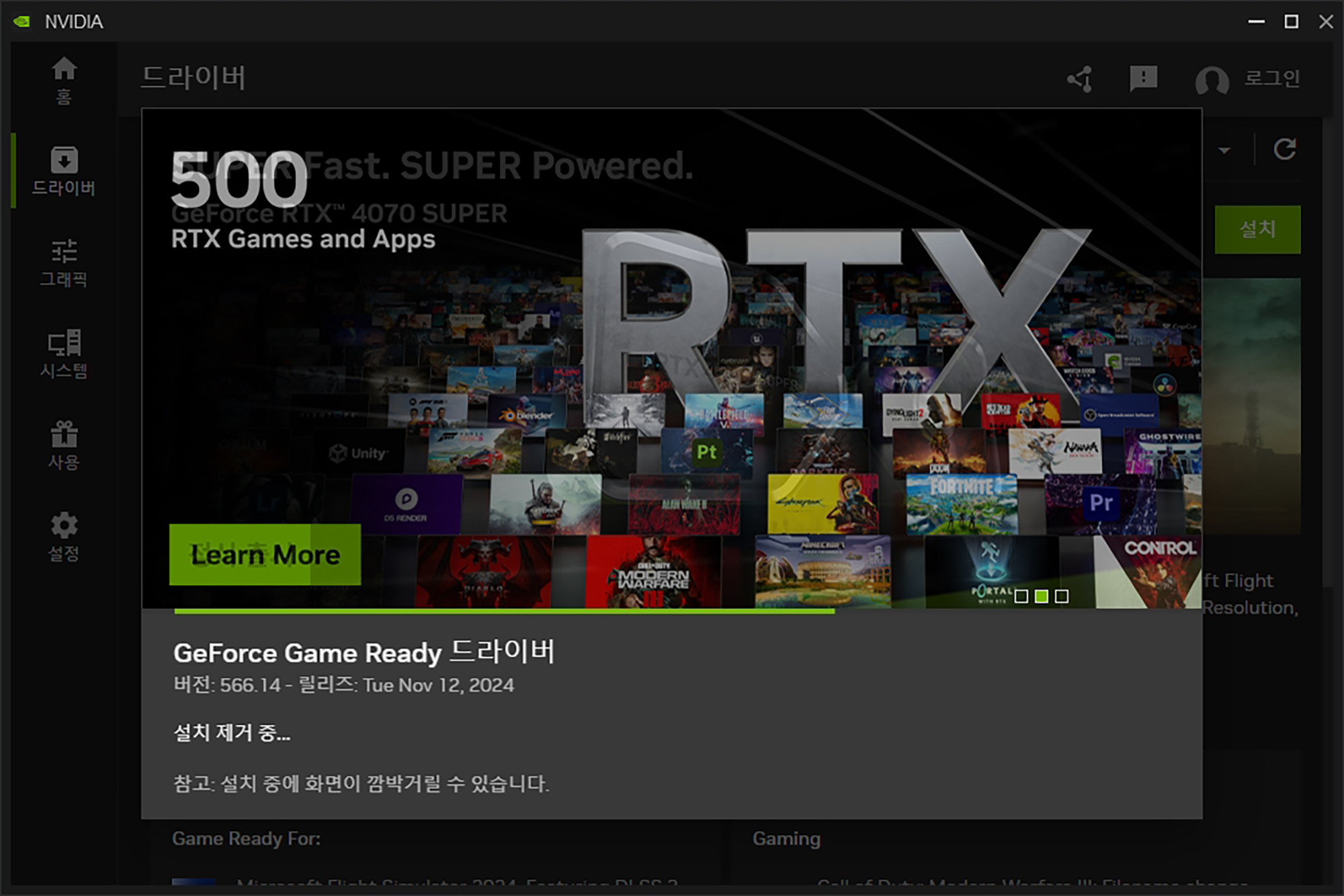The width and height of the screenshot is (1344, 896).
Task: Open the gift Redeem sidebar icon
Action: (64, 445)
